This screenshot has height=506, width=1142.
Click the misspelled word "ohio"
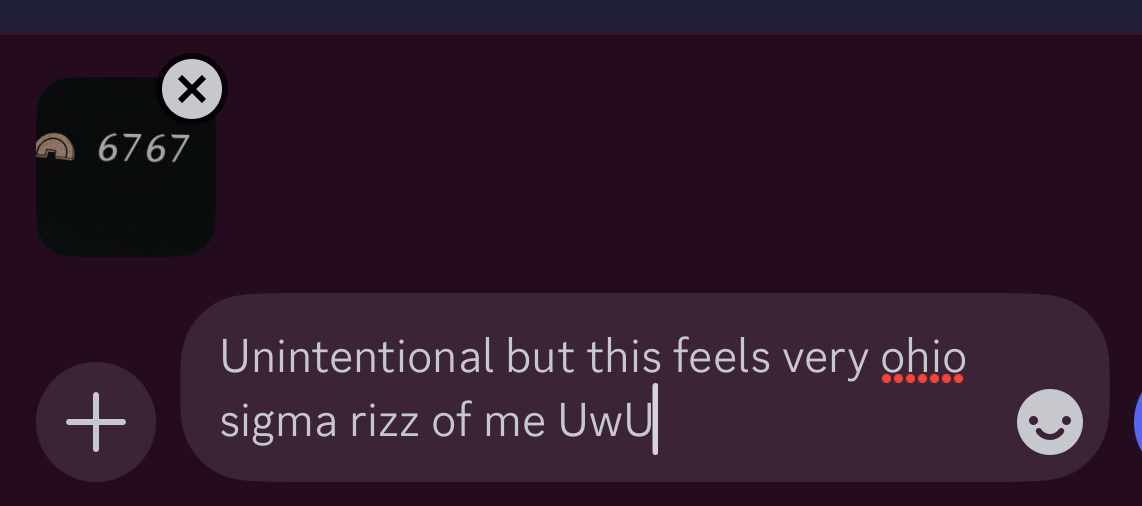923,357
